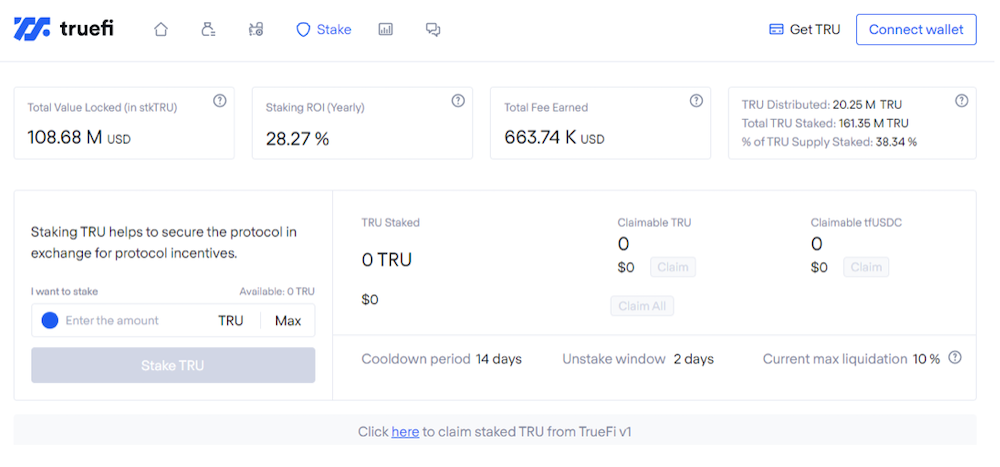This screenshot has height=467, width=1000.
Task: Open the money bag lending icon
Action: click(x=208, y=29)
